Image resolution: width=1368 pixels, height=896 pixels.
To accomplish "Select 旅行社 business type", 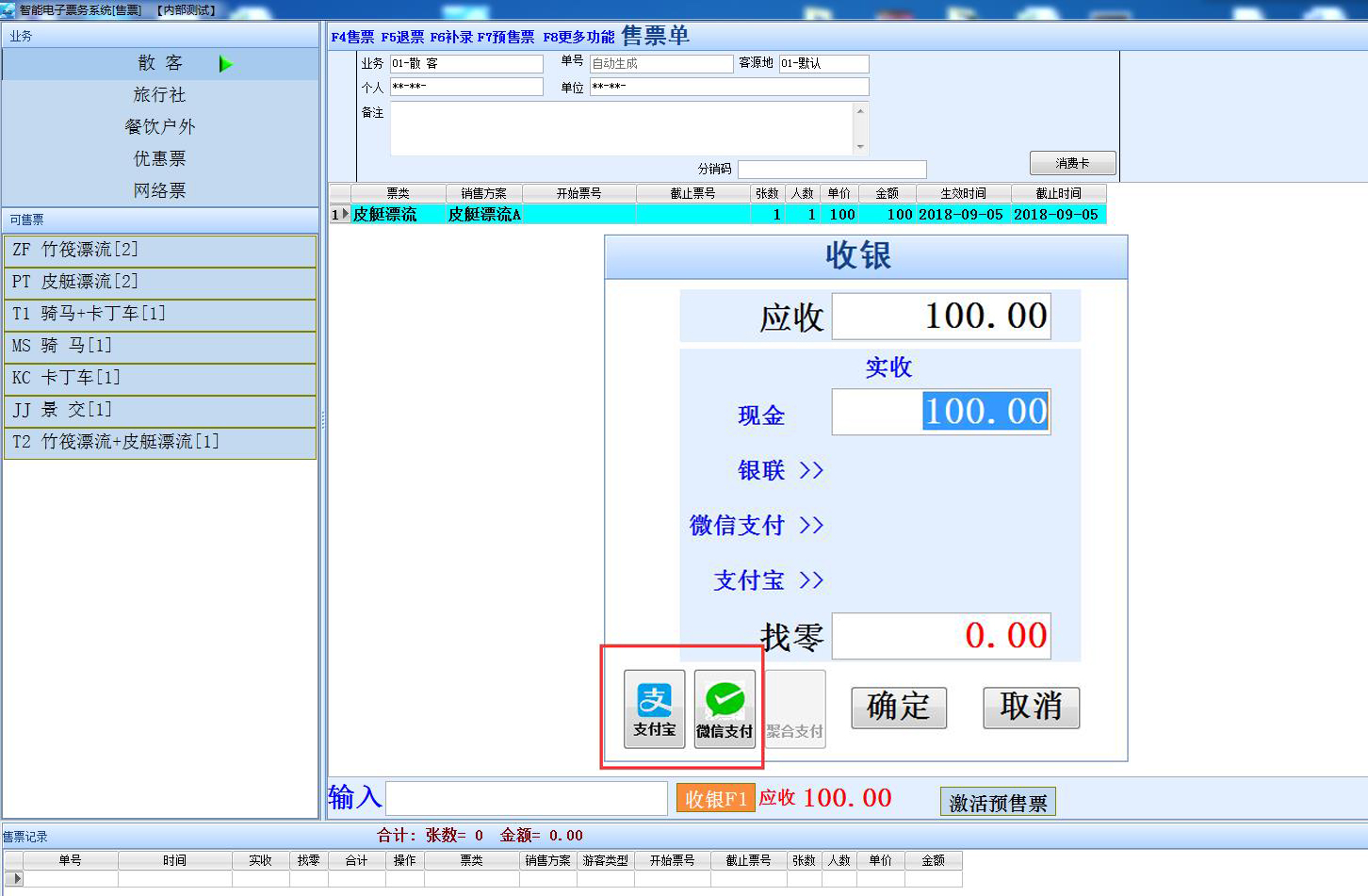I will click(x=159, y=95).
